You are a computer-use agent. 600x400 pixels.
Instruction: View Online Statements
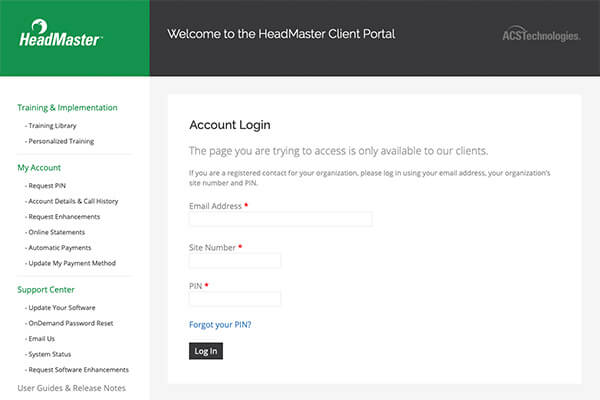(x=57, y=232)
